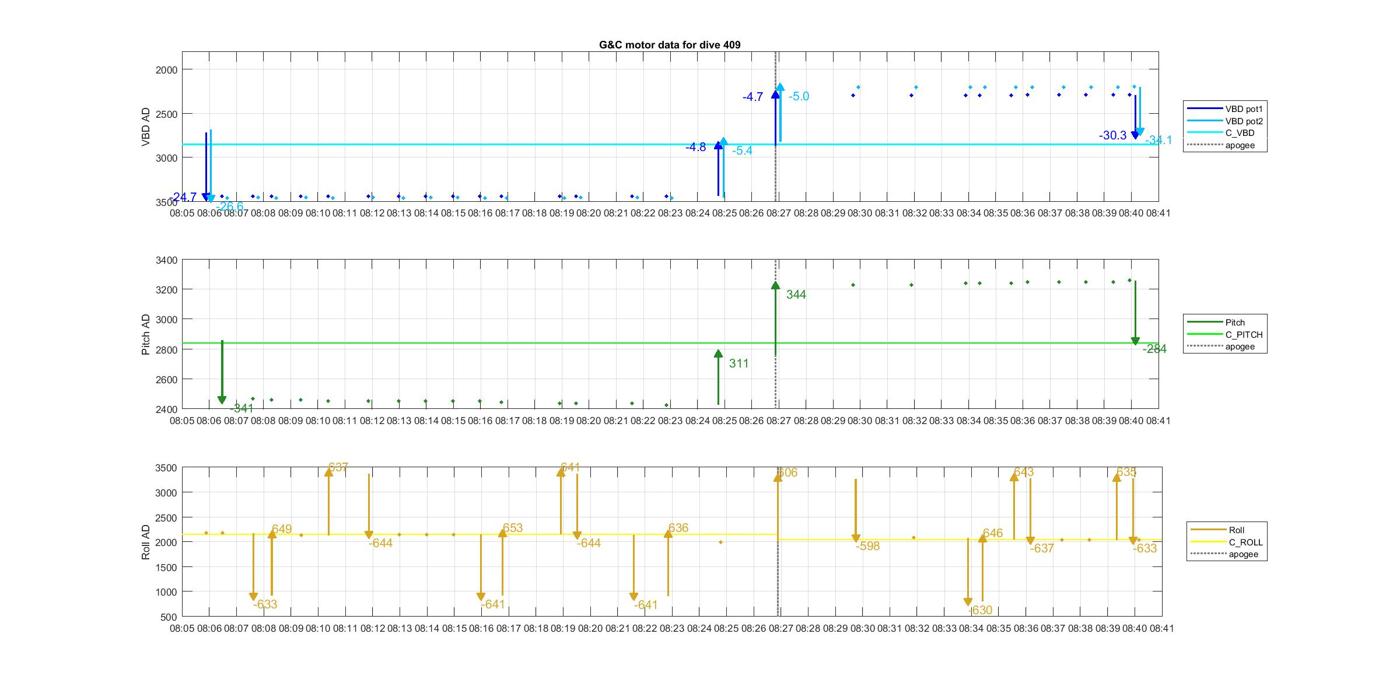1400x693 pixels.
Task: Select the "VBD pot2" legend entry
Action: [x=1246, y=121]
